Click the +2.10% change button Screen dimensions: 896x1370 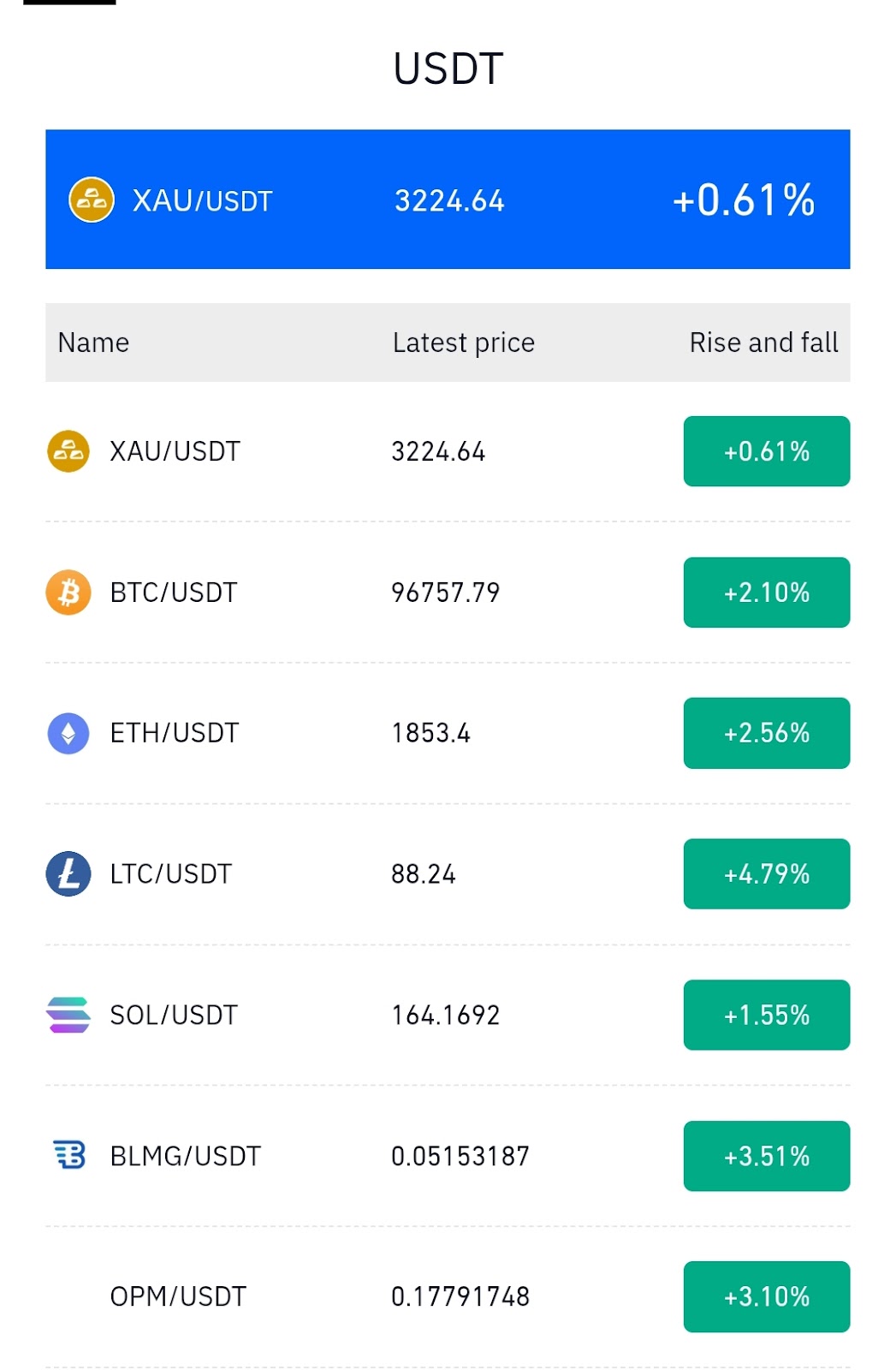click(x=767, y=593)
